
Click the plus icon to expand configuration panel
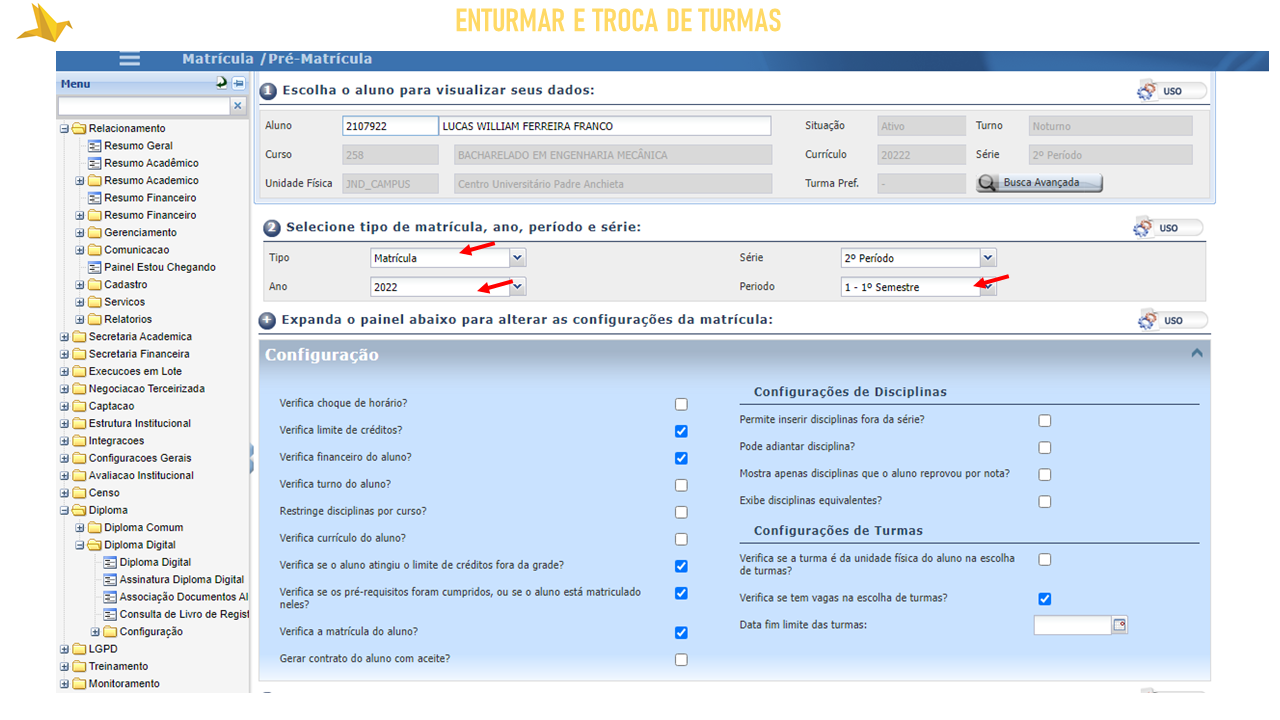pos(268,321)
